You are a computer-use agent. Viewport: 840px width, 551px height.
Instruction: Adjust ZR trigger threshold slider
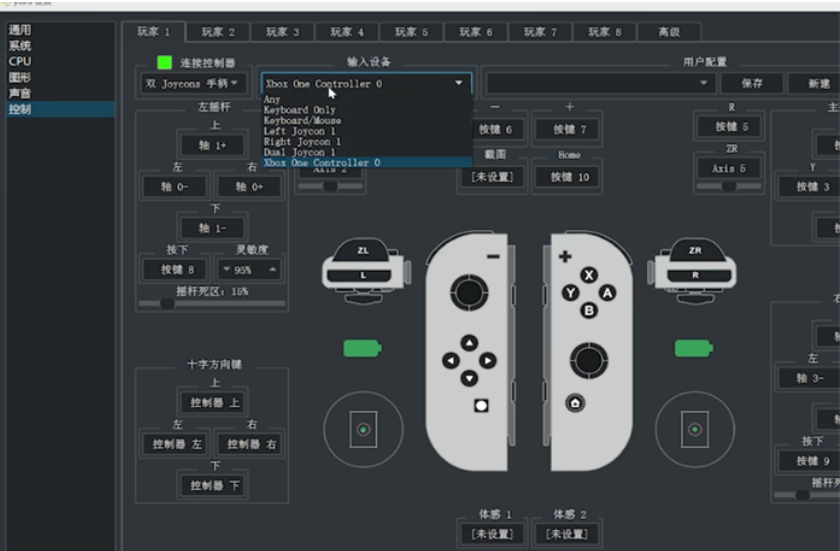tap(729, 186)
